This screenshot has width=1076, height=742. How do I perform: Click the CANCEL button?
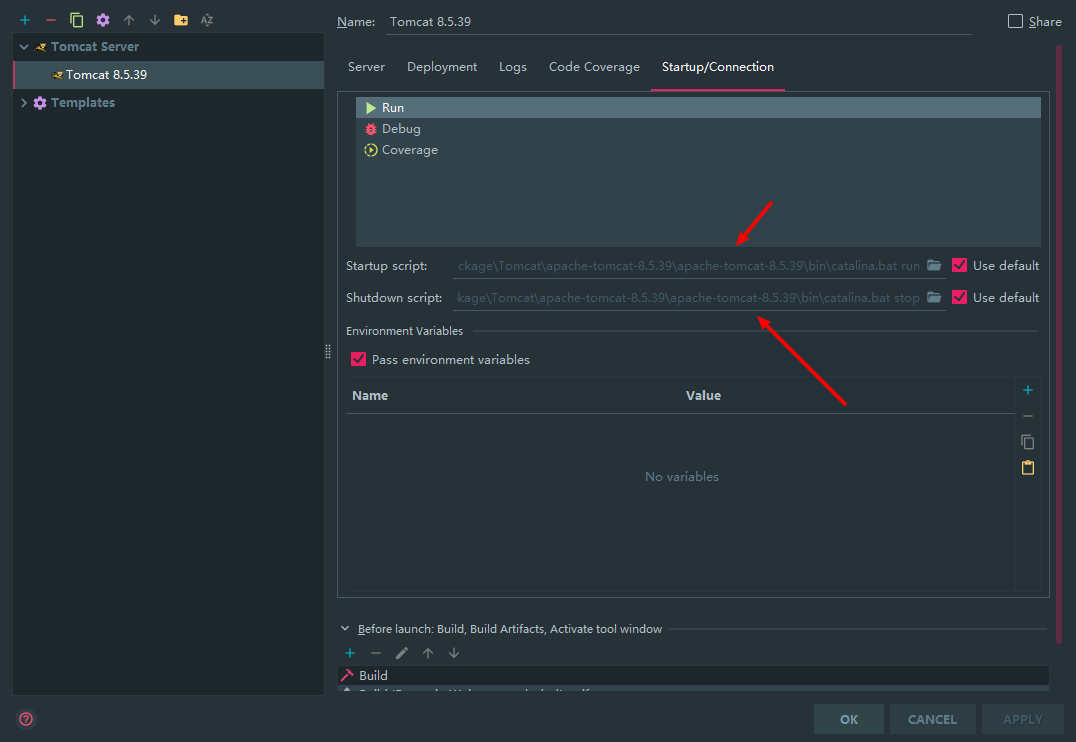(x=932, y=719)
